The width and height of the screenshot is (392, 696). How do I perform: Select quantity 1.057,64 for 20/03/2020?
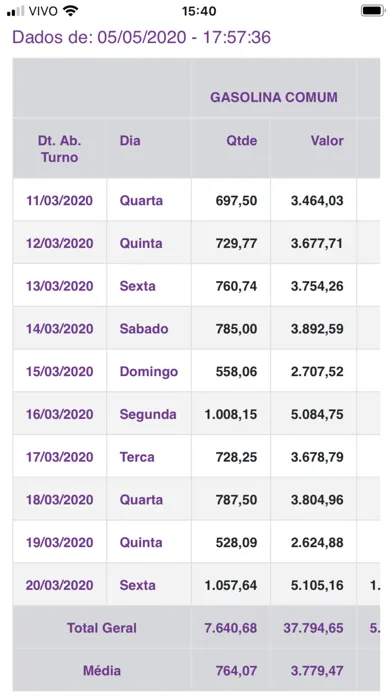click(230, 585)
